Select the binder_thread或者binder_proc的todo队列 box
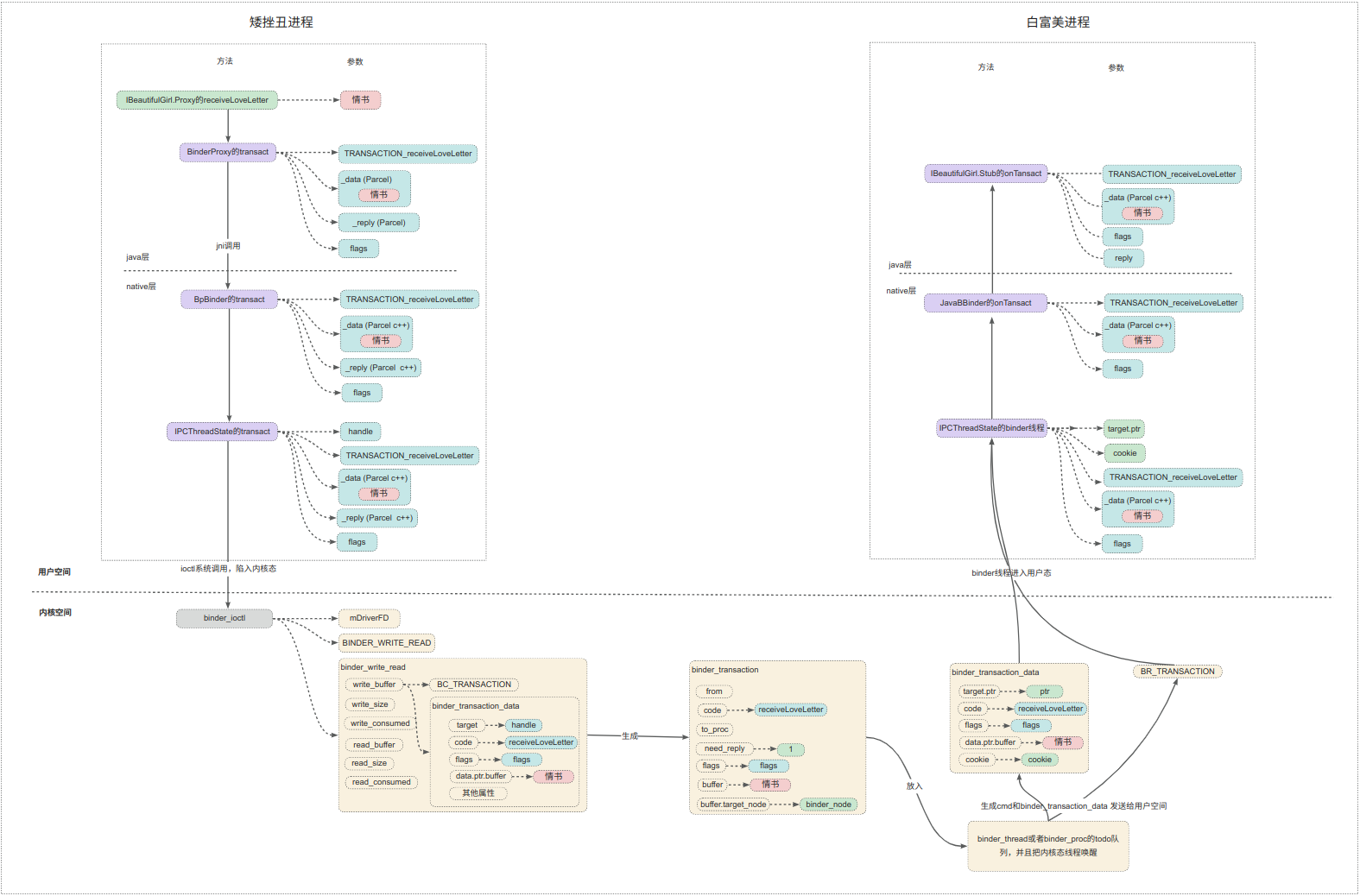The height and width of the screenshot is (896, 1360). point(1048,846)
